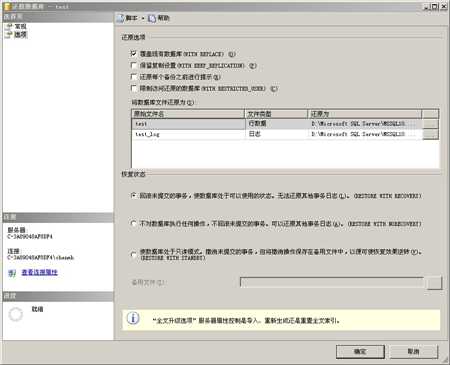Image resolution: width=450 pixels, height=365 pixels.
Task: Maximize the restore database window
Action: (x=435, y=6)
